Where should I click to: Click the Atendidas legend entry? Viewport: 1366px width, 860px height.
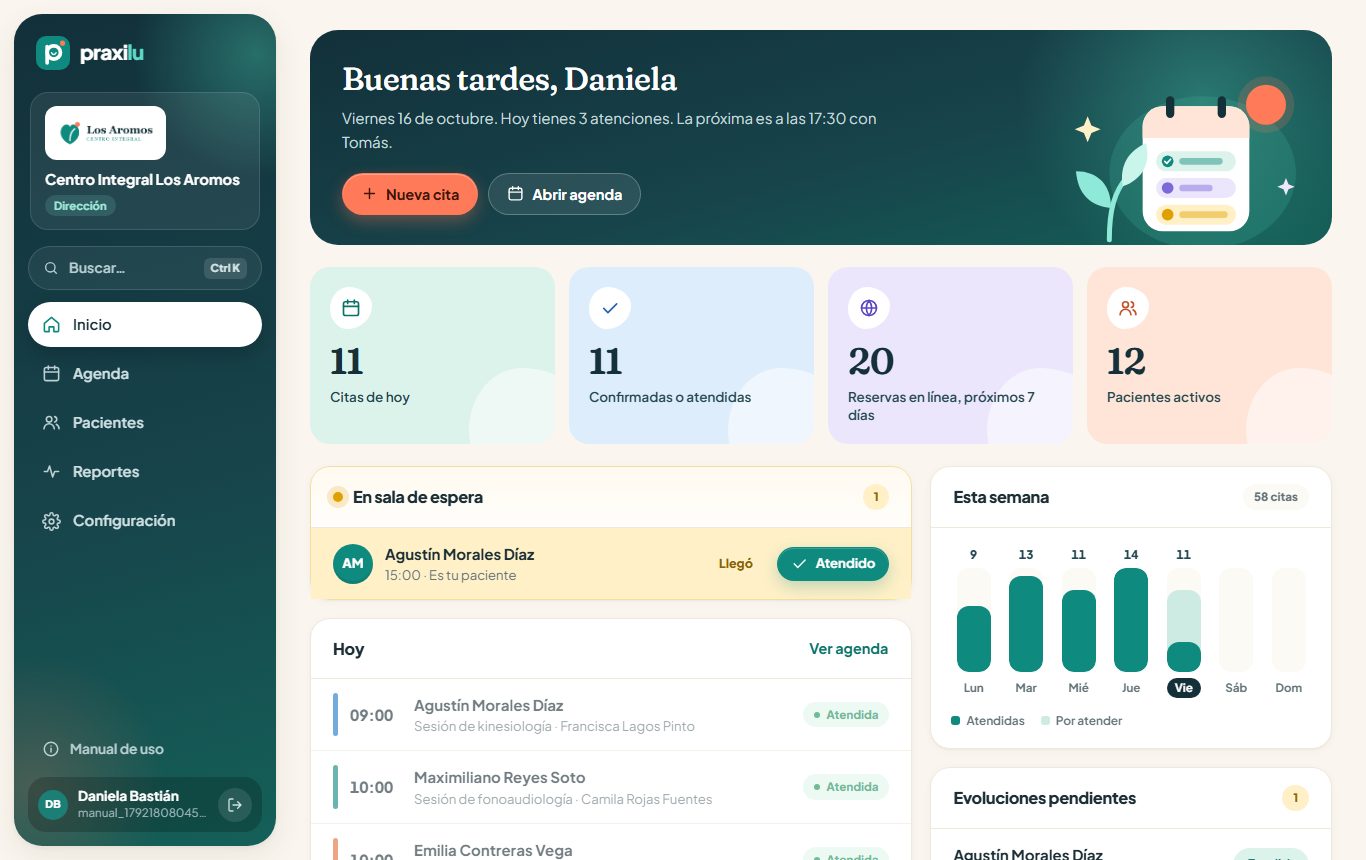coord(988,721)
